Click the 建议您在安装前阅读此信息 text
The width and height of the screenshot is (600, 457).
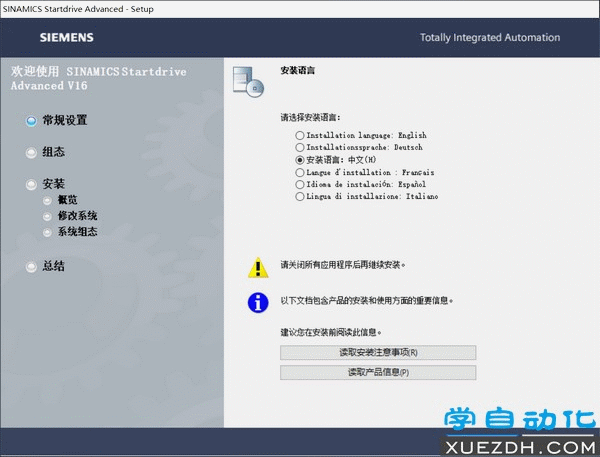tap(331, 332)
